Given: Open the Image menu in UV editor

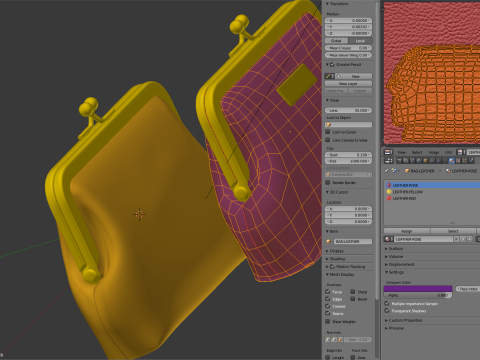Looking at the screenshot, I should [x=434, y=152].
